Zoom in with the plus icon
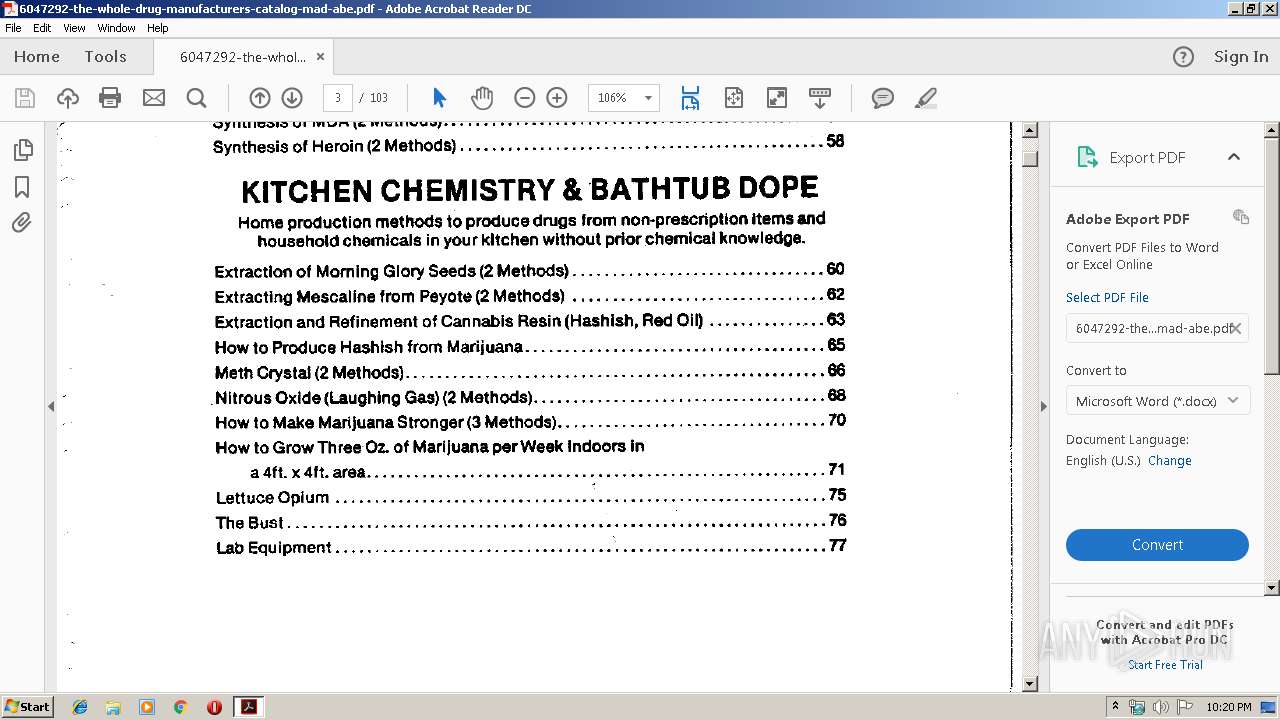This screenshot has height=720, width=1280. [557, 98]
